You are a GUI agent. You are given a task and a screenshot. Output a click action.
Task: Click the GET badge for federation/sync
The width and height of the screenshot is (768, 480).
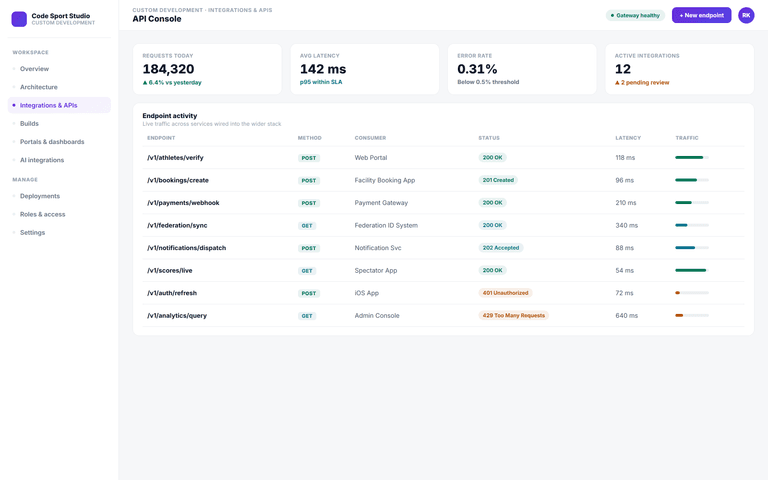click(x=307, y=226)
